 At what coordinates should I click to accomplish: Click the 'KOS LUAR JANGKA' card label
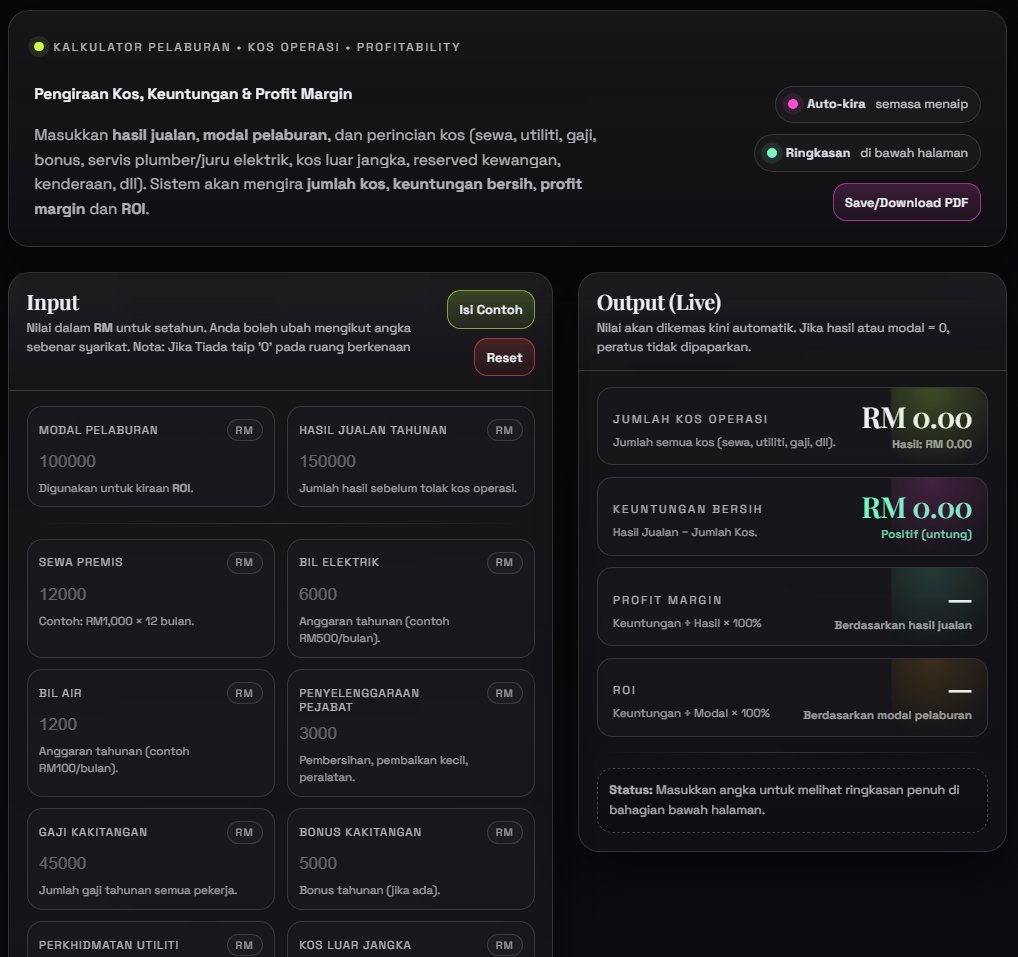click(x=354, y=945)
